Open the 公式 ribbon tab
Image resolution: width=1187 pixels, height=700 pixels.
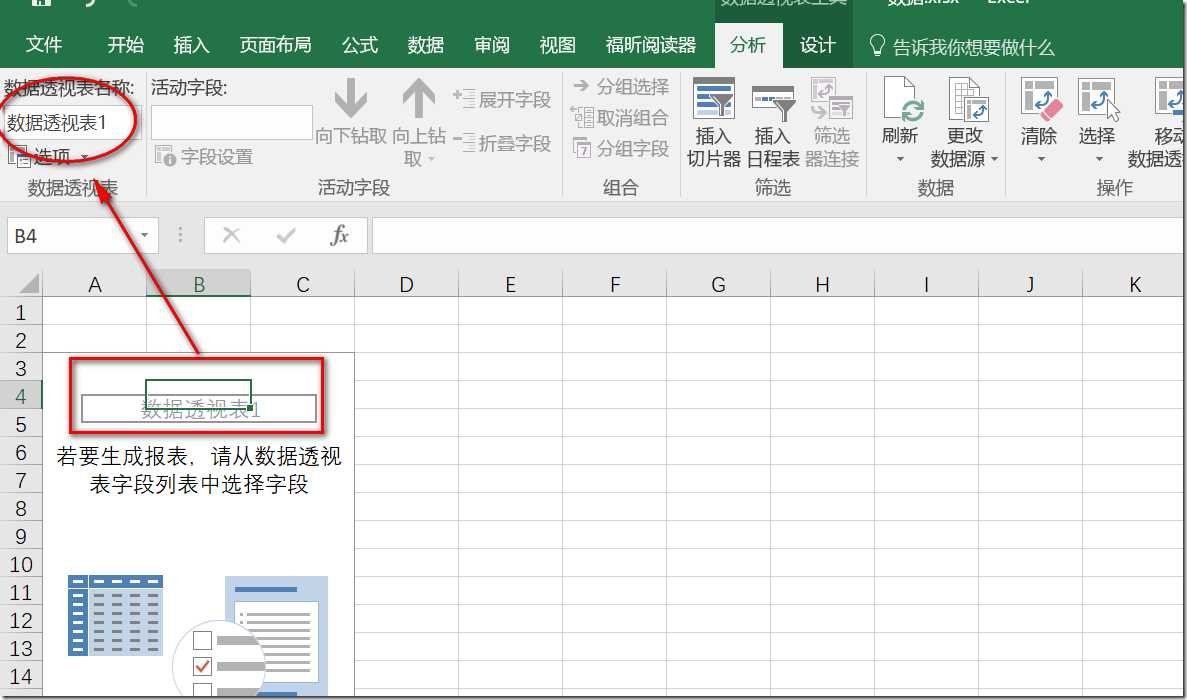tap(360, 45)
